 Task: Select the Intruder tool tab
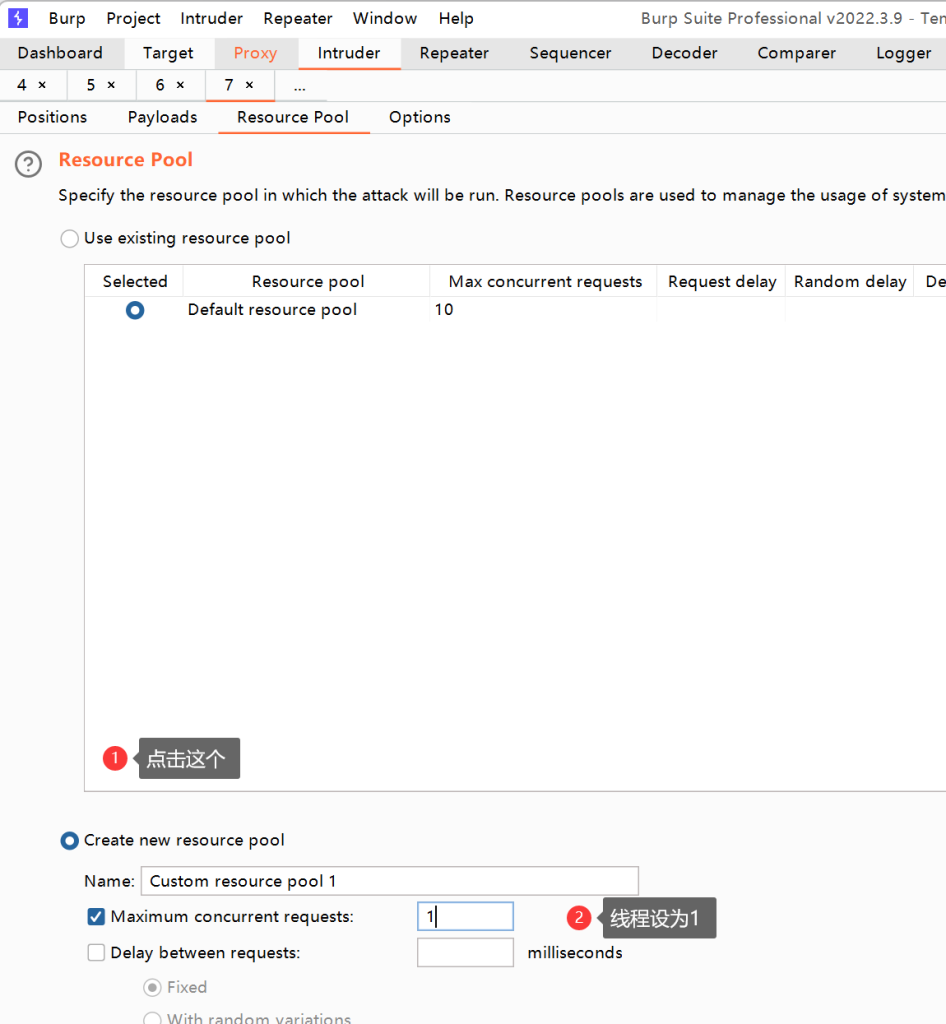349,53
